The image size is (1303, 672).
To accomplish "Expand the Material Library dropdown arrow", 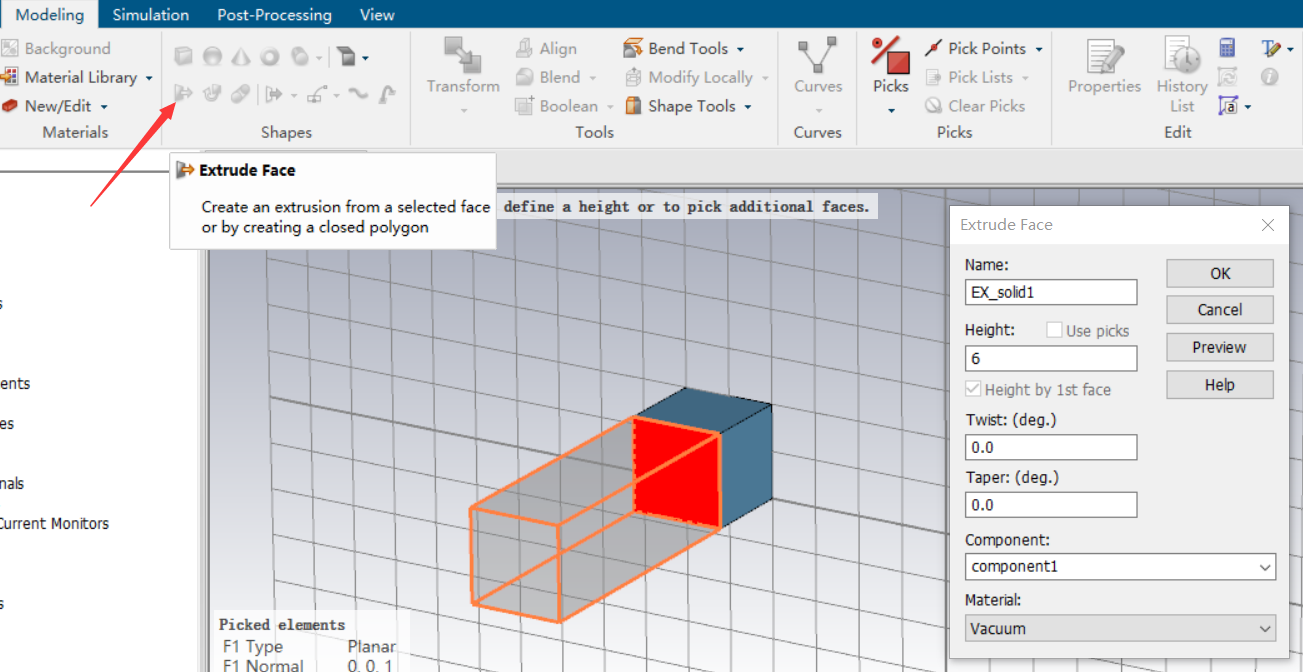I will point(149,78).
